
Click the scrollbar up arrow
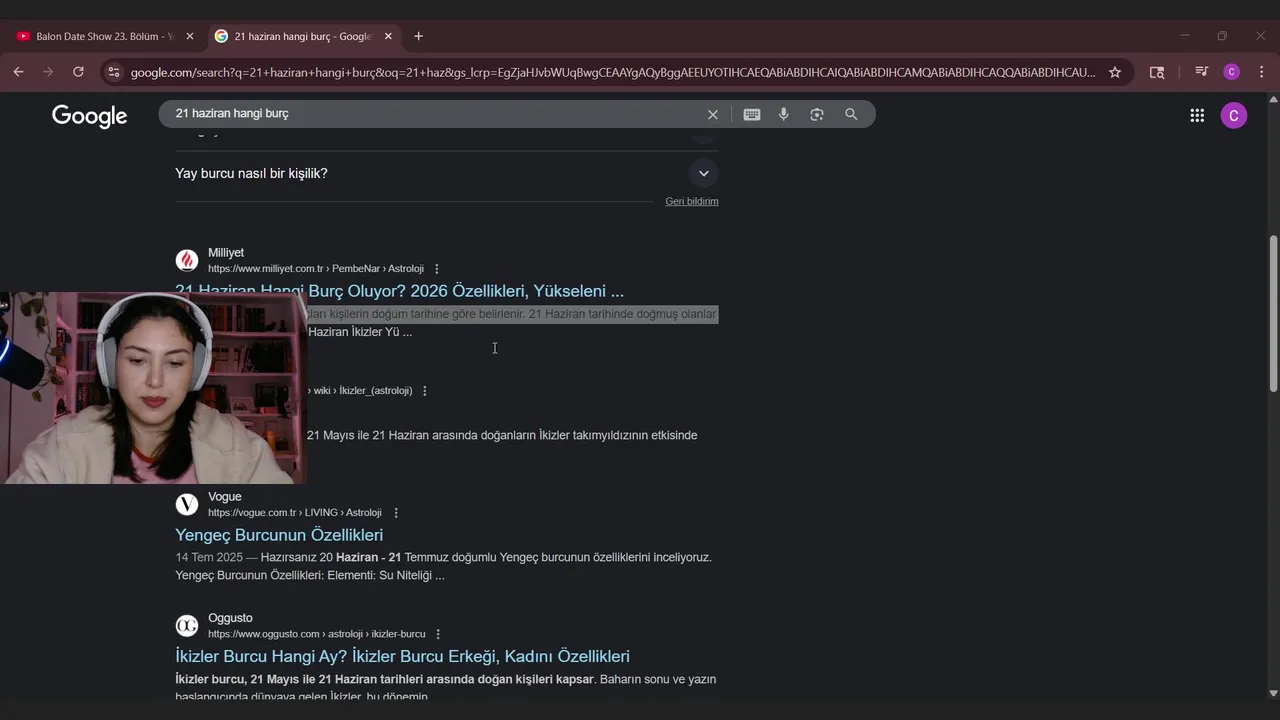1272,99
